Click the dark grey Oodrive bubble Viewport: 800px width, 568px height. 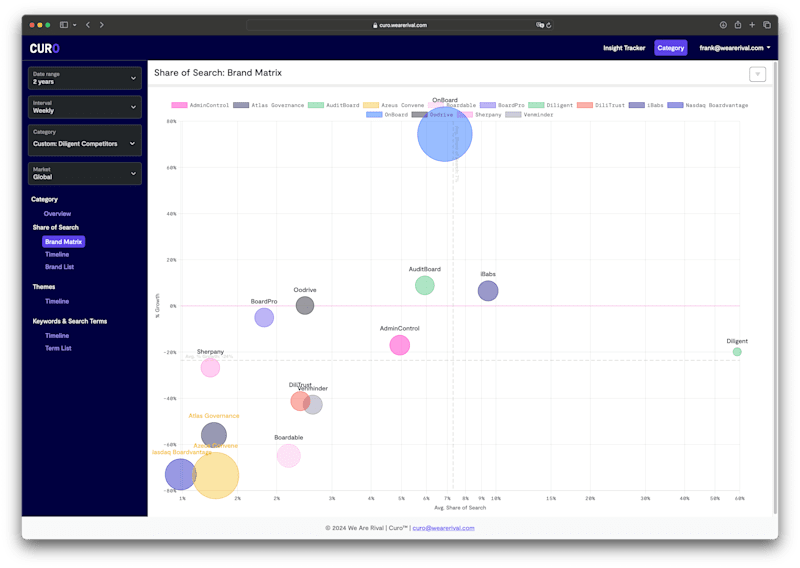click(x=305, y=306)
